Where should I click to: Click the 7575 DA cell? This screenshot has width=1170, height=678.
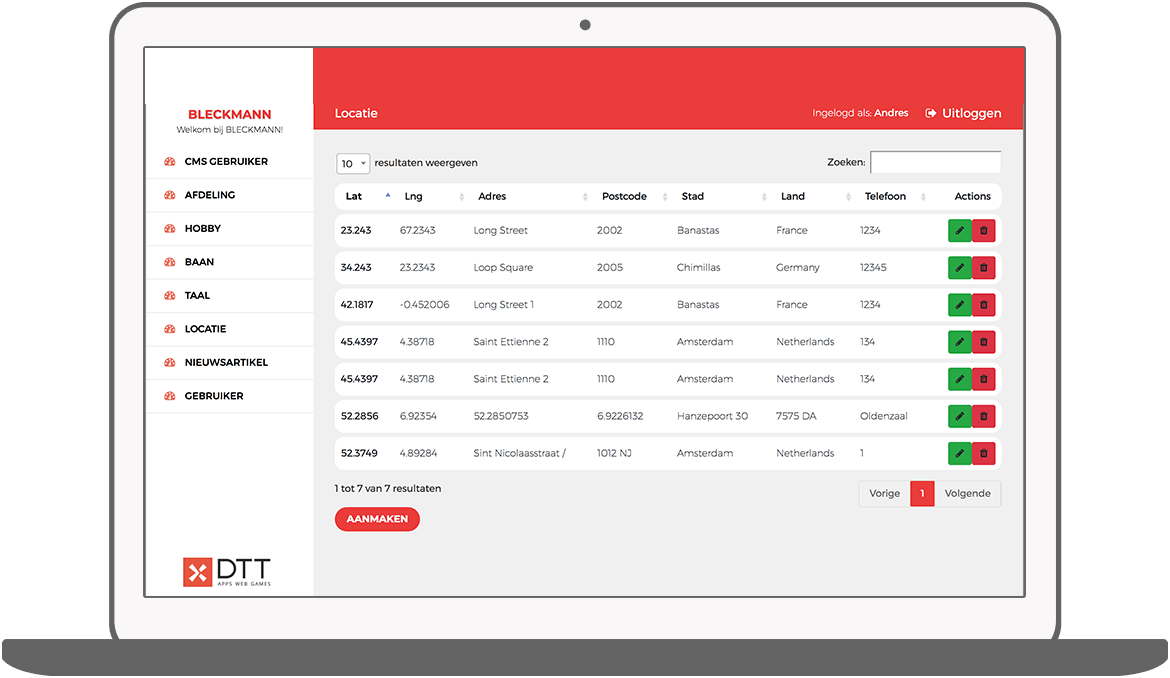(x=796, y=416)
